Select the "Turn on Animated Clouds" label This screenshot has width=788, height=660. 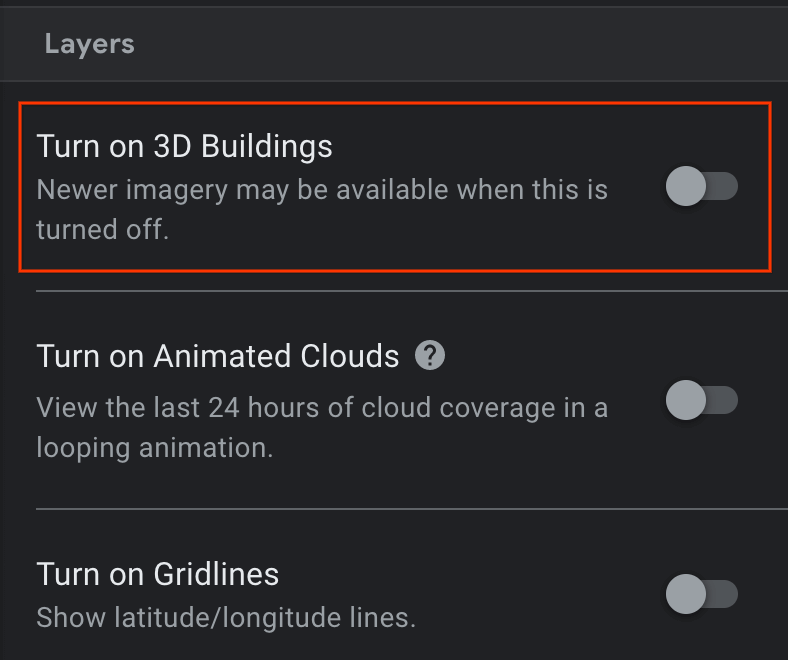pyautogui.click(x=218, y=356)
